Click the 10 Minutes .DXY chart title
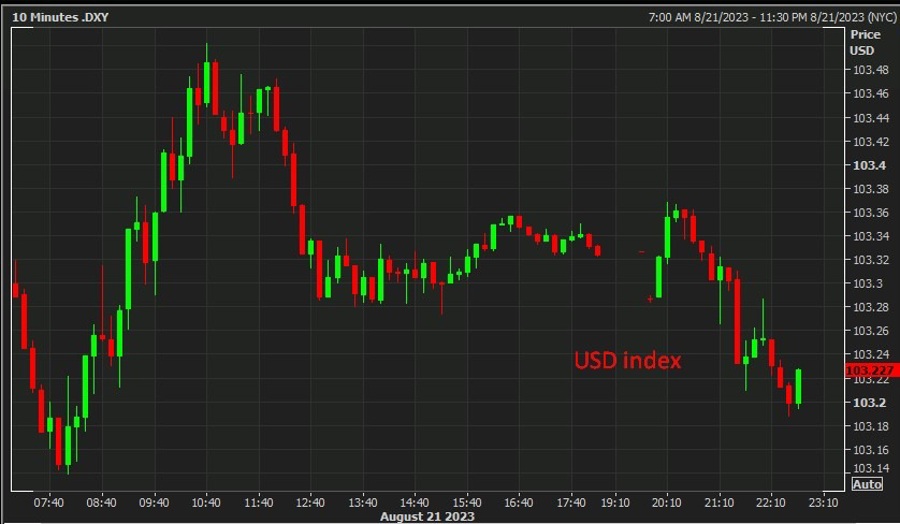The width and height of the screenshot is (900, 524). (x=60, y=17)
